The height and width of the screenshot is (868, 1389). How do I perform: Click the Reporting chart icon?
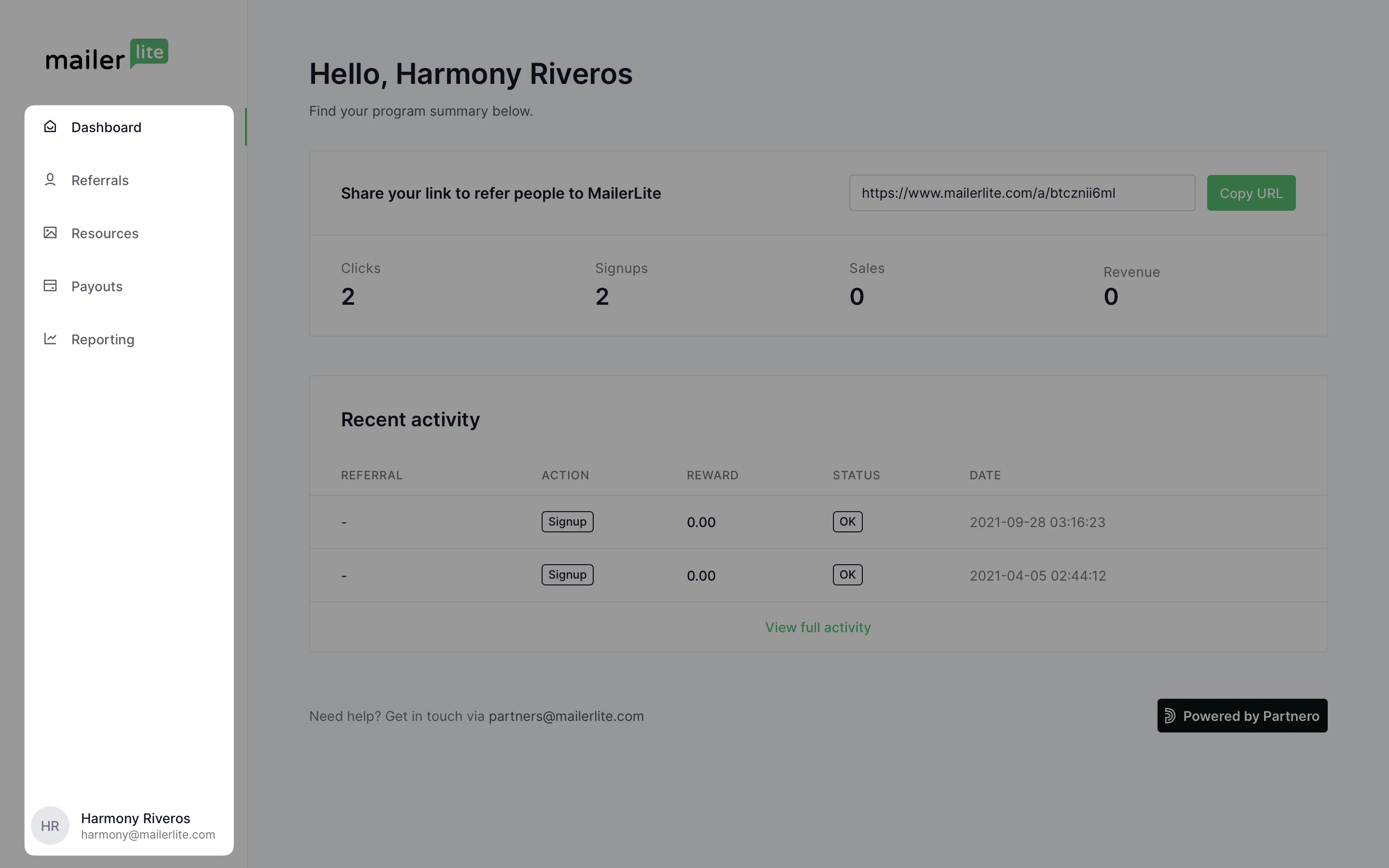tap(50, 339)
